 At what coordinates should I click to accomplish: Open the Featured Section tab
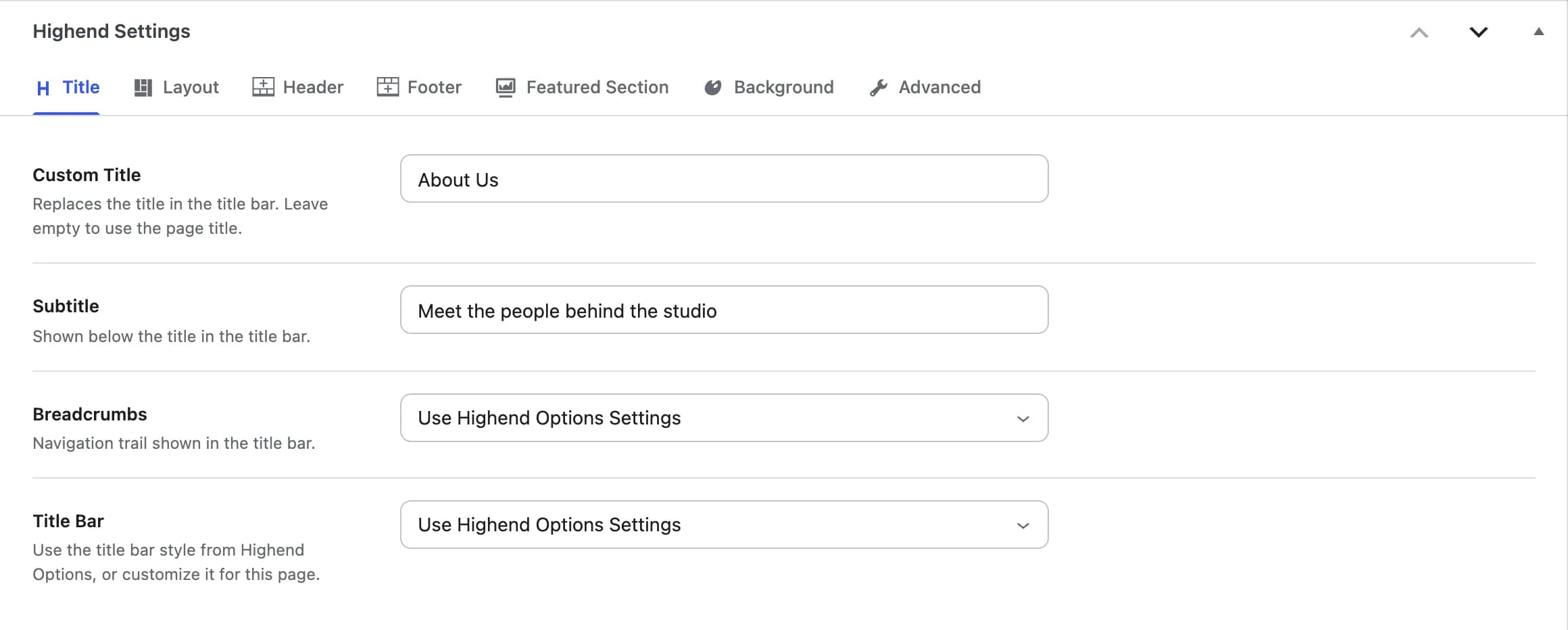[582, 88]
